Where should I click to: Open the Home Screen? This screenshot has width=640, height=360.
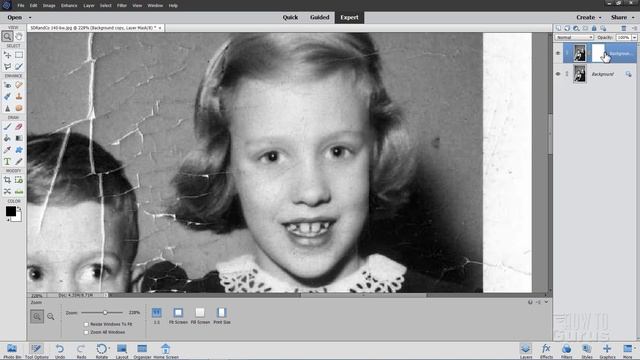165,351
